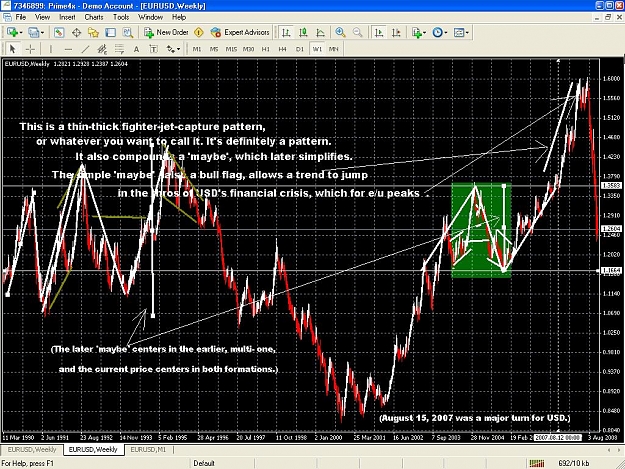Open the View menu
625x469 pixels.
point(42,17)
